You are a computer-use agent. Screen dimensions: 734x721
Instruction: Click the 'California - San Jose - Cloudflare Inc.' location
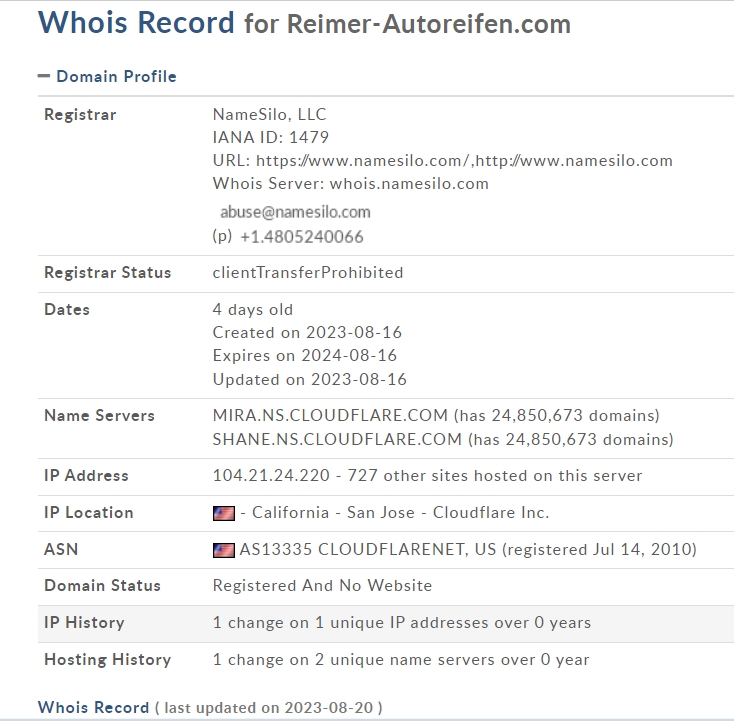coord(400,513)
